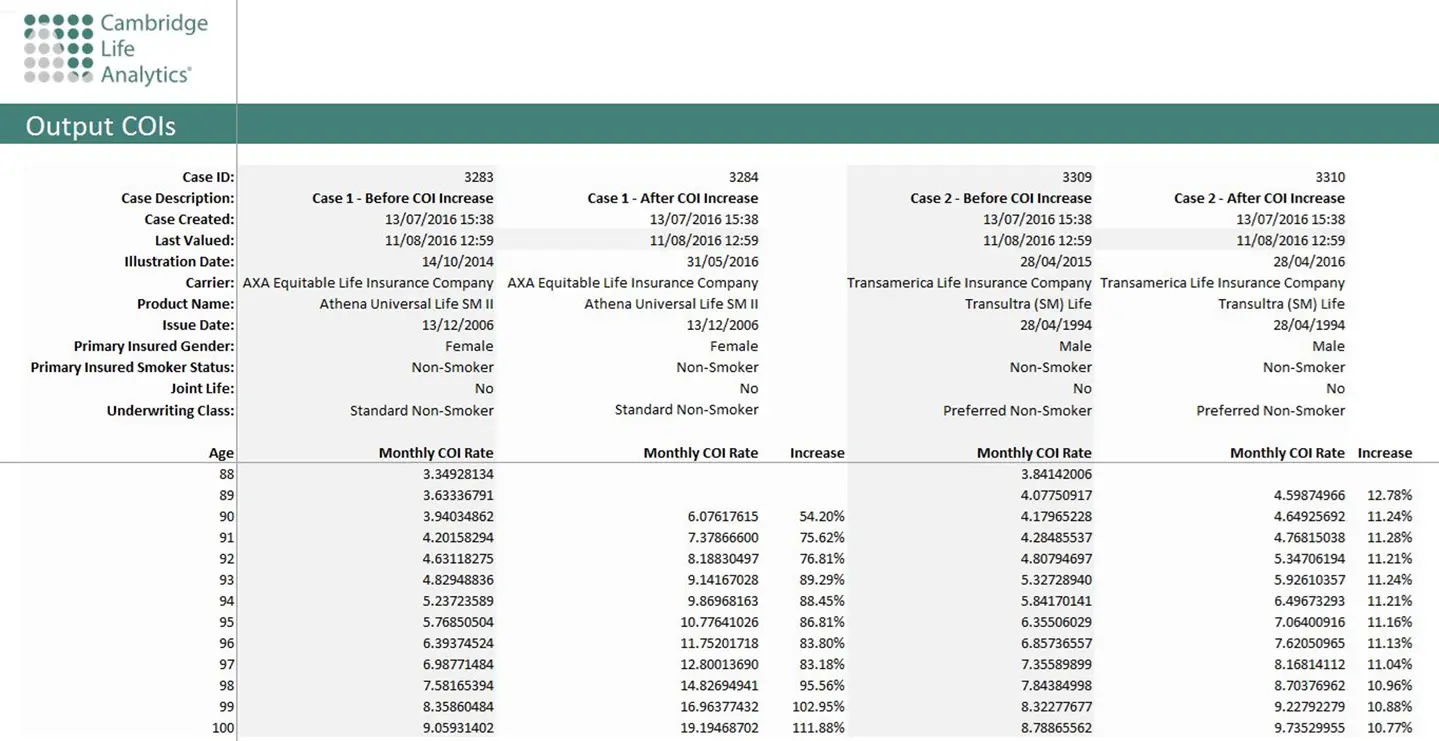Select increase value 89.29%

pyautogui.click(x=822, y=580)
